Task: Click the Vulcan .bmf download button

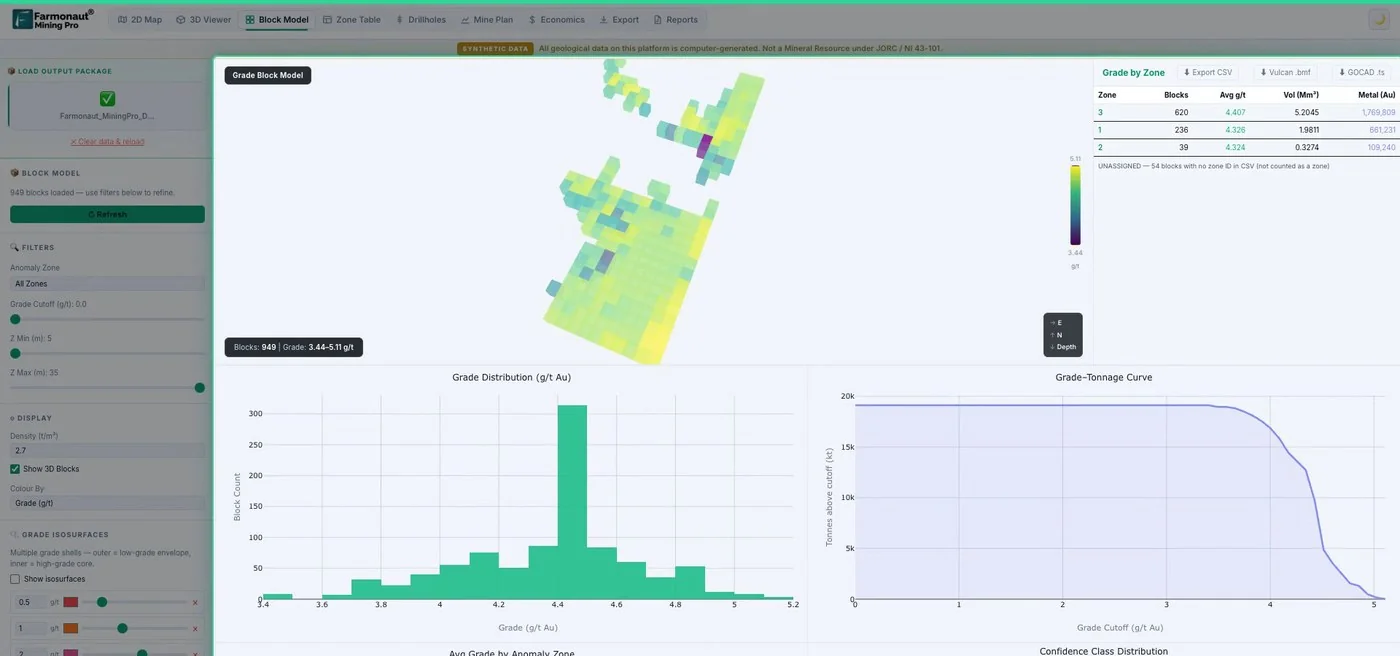Action: tap(1286, 72)
